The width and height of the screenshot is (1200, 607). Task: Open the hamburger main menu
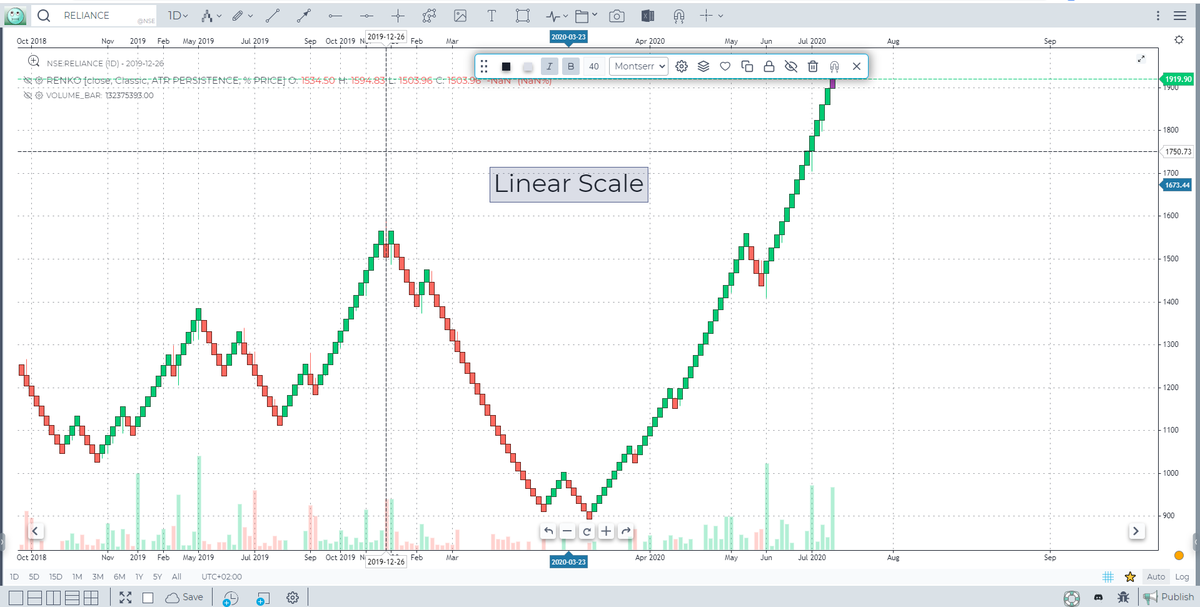[1178, 16]
